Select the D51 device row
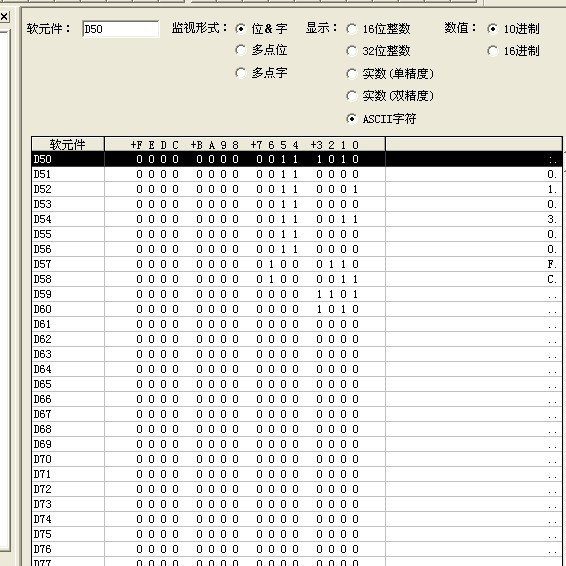566x566 pixels. click(297, 174)
